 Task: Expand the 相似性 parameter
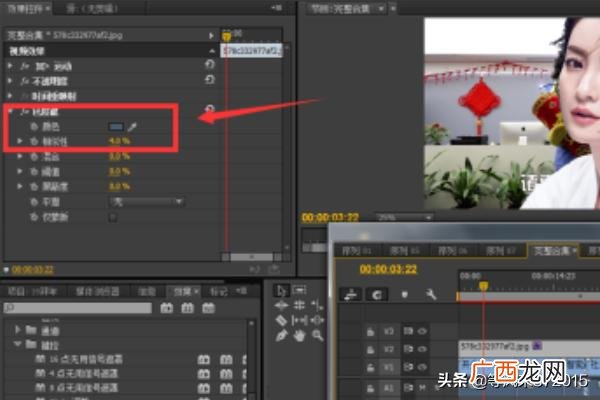click(x=20, y=141)
